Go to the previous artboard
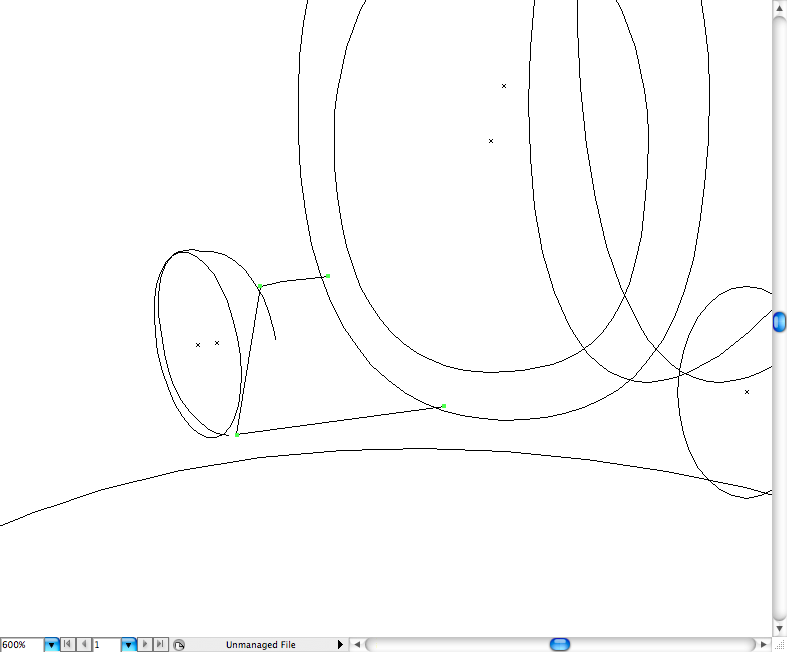The height and width of the screenshot is (652, 787). tap(84, 645)
